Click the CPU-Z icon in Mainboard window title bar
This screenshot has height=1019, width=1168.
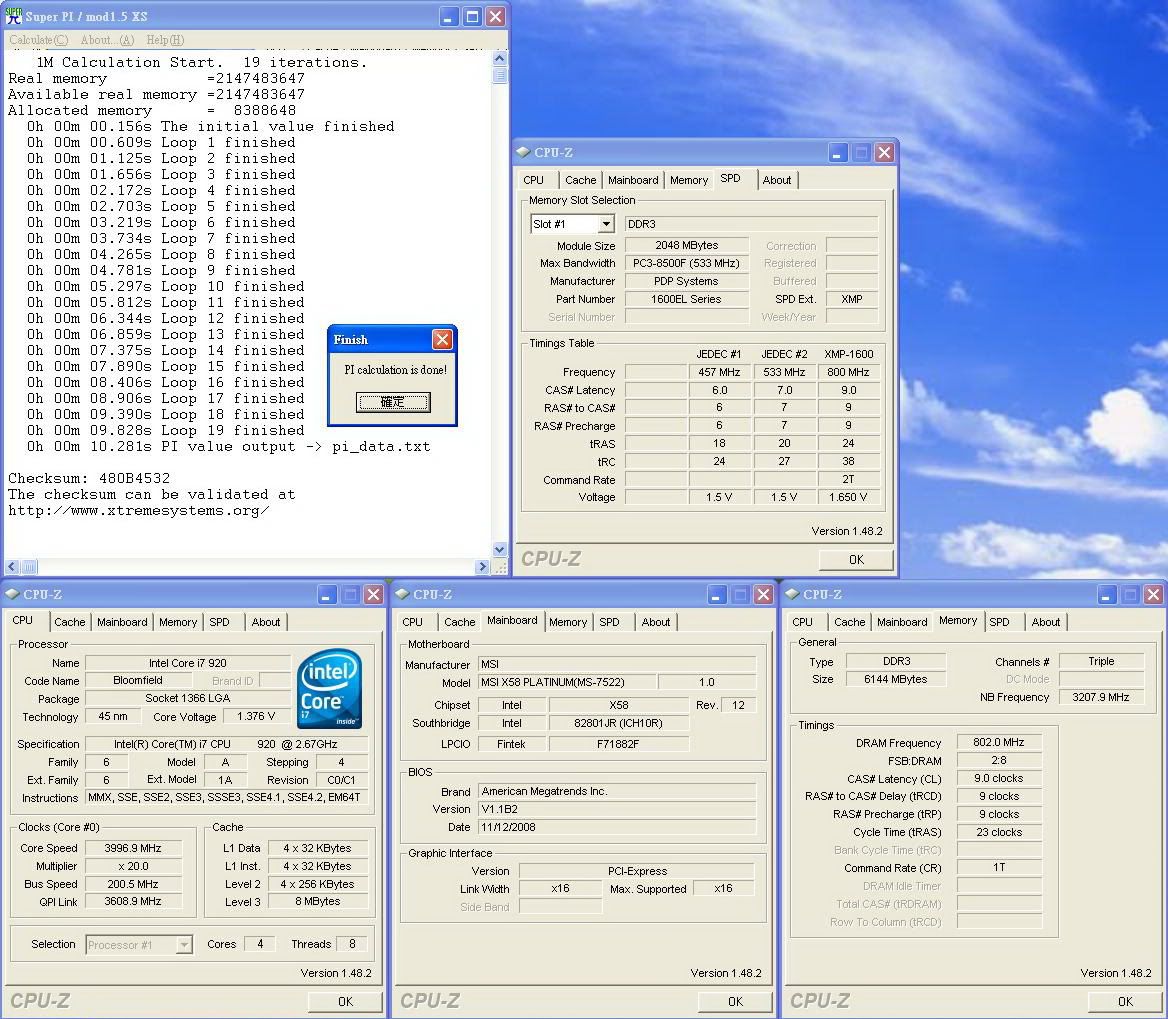tap(402, 594)
